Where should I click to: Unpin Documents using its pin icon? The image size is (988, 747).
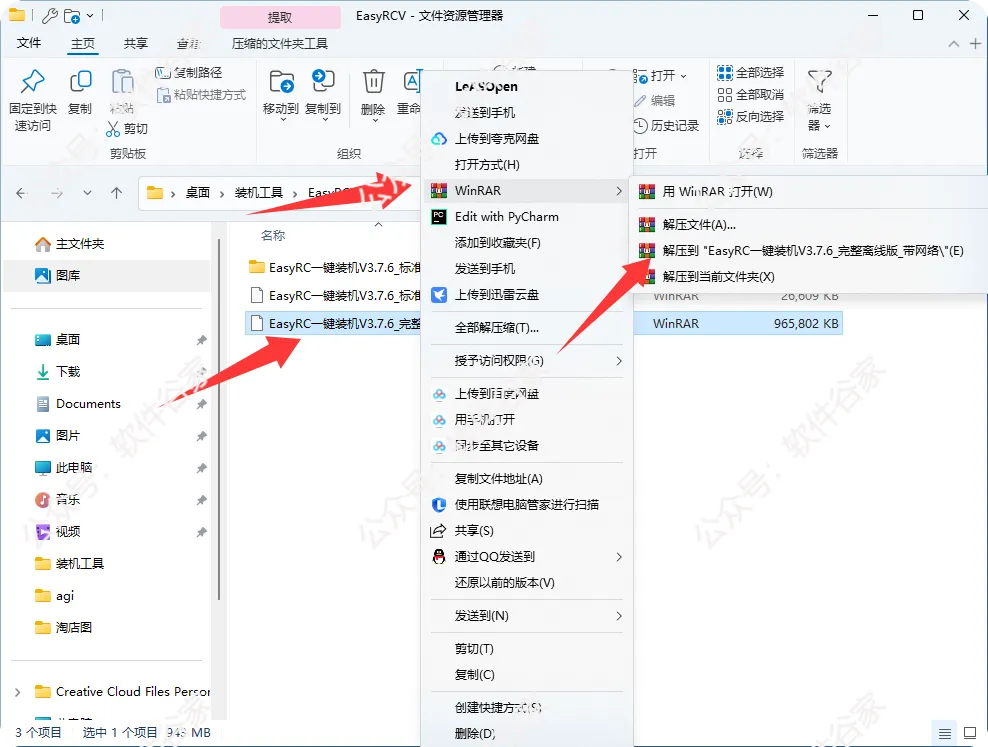click(202, 404)
